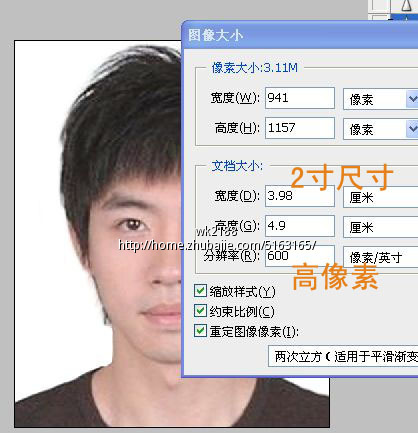Screen dimensions: 418x433
Task: Click the resolution field showing 600
Action: 300,256
